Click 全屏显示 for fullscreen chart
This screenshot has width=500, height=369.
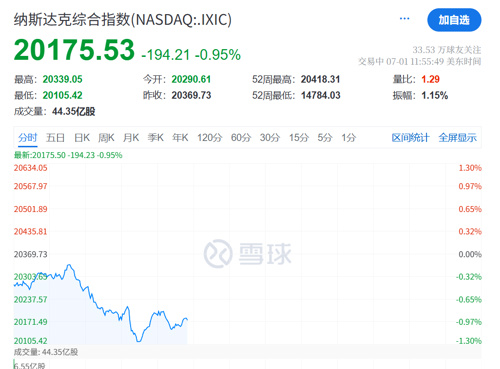tap(457, 137)
